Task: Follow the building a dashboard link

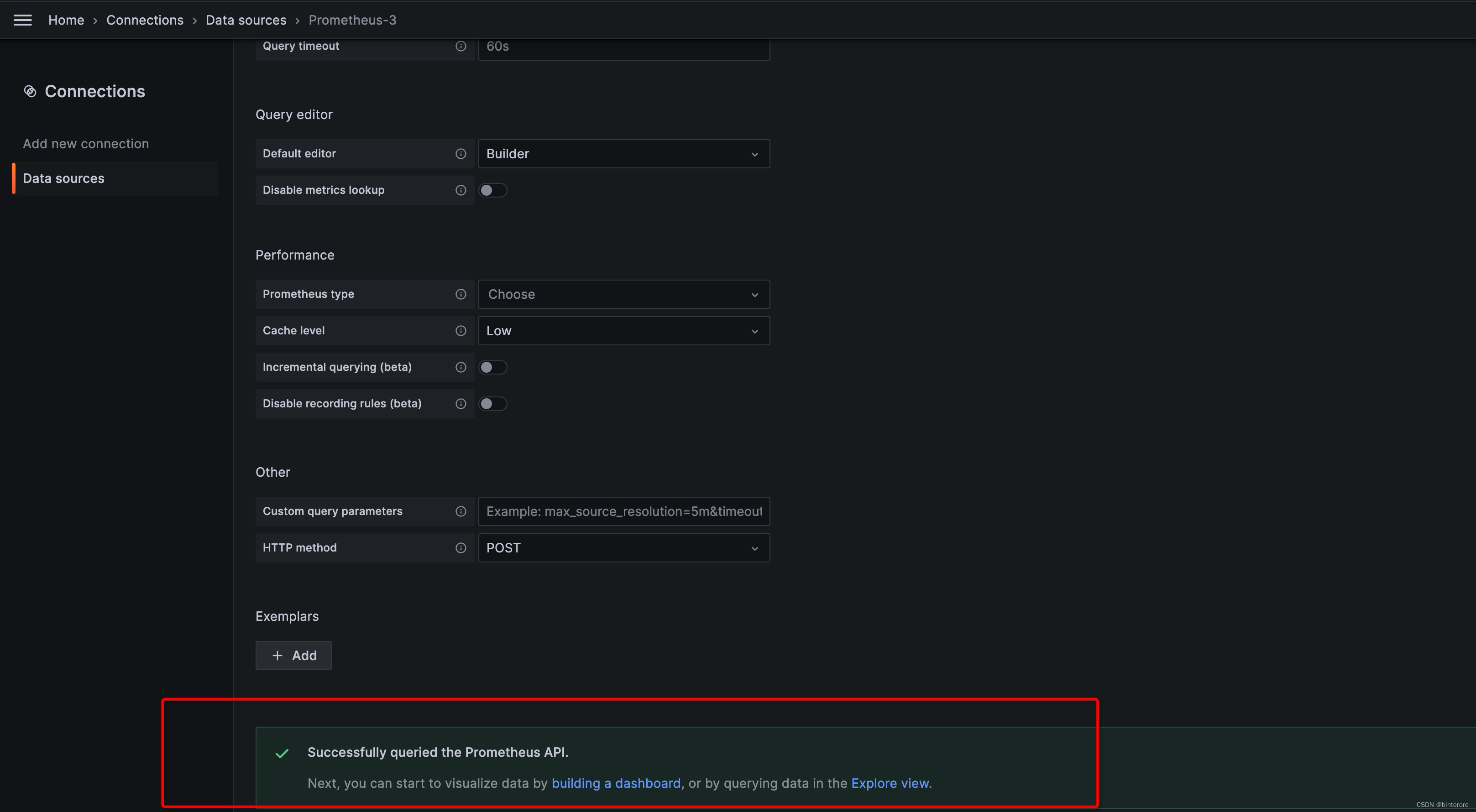Action: tap(615, 783)
